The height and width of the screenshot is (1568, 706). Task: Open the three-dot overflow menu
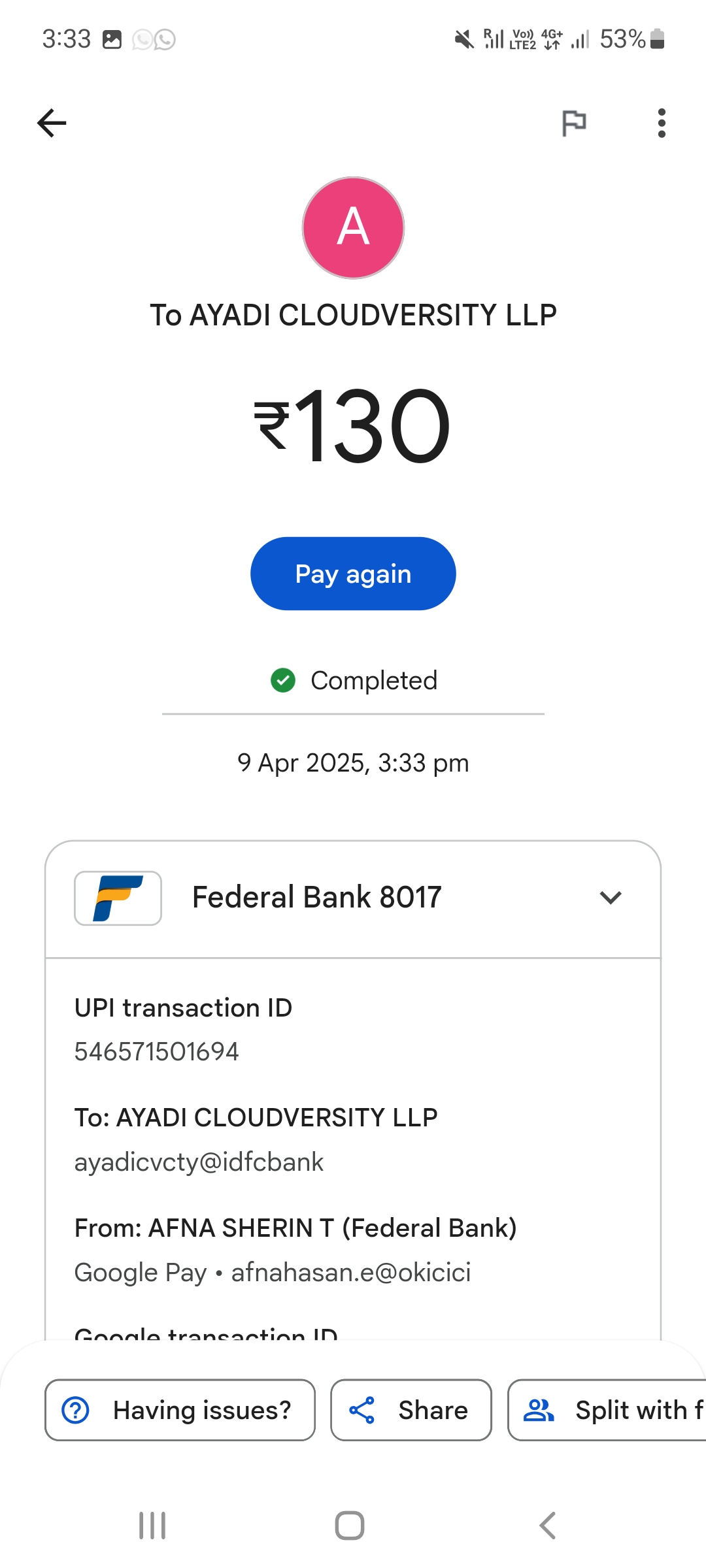662,123
